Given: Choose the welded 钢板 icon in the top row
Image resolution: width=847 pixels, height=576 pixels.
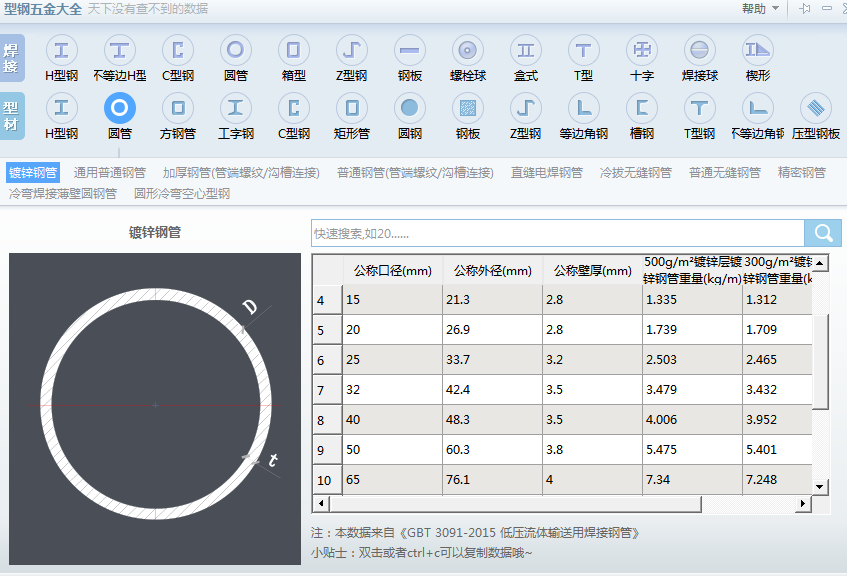Looking at the screenshot, I should pyautogui.click(x=409, y=51).
